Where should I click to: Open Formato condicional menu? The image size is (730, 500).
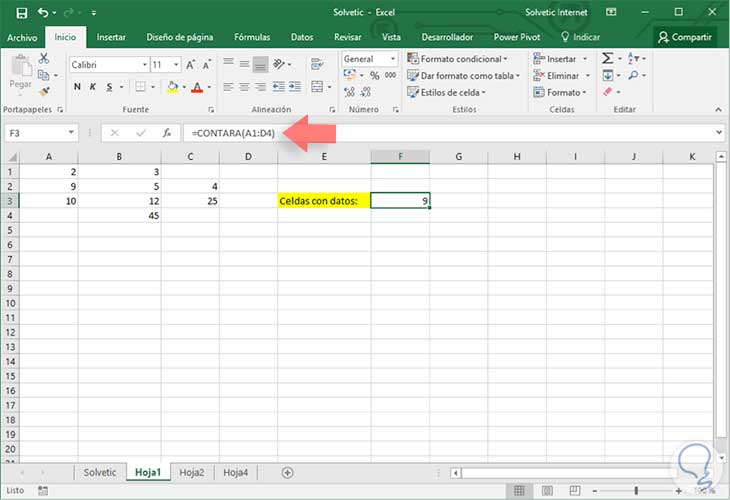coord(457,59)
